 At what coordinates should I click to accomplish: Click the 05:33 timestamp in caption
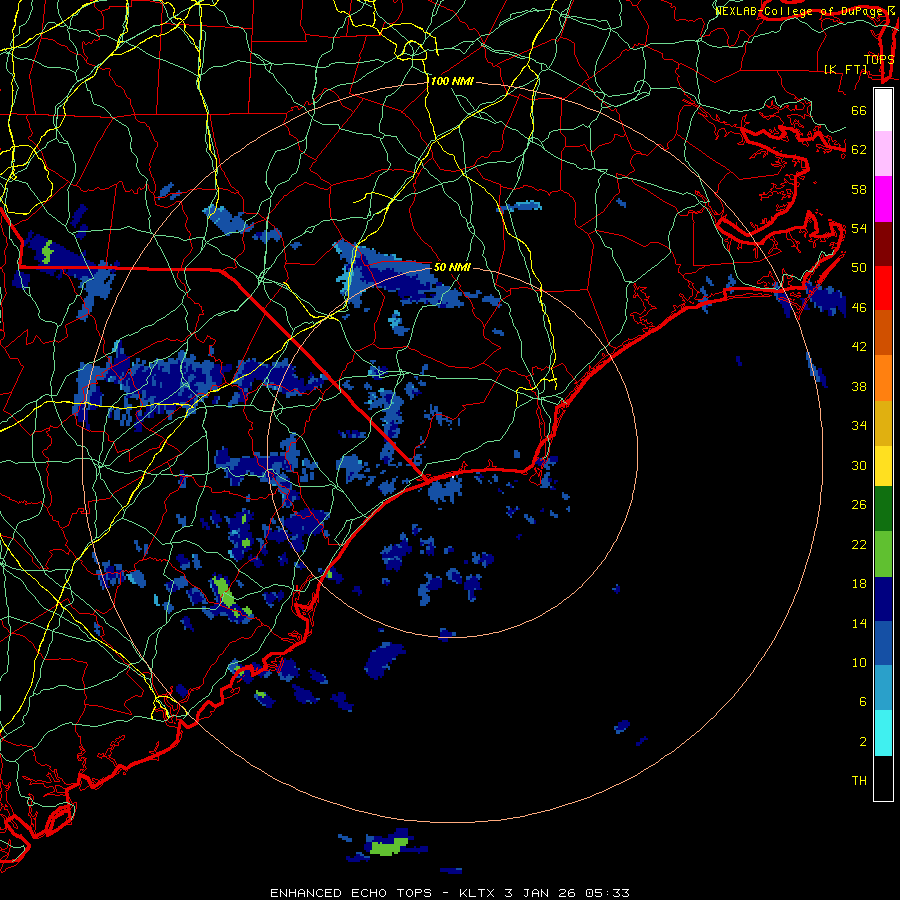(x=607, y=893)
